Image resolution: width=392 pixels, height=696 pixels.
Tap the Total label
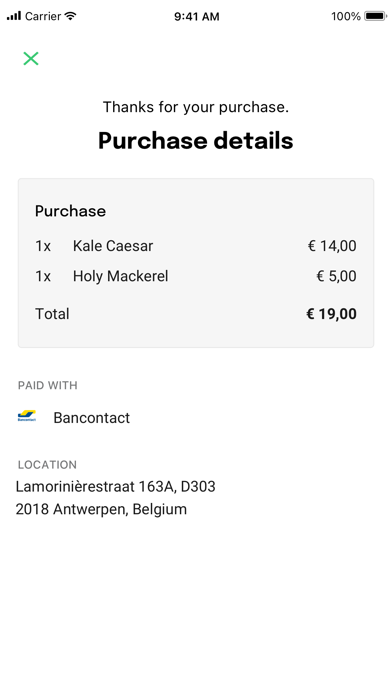(x=52, y=314)
